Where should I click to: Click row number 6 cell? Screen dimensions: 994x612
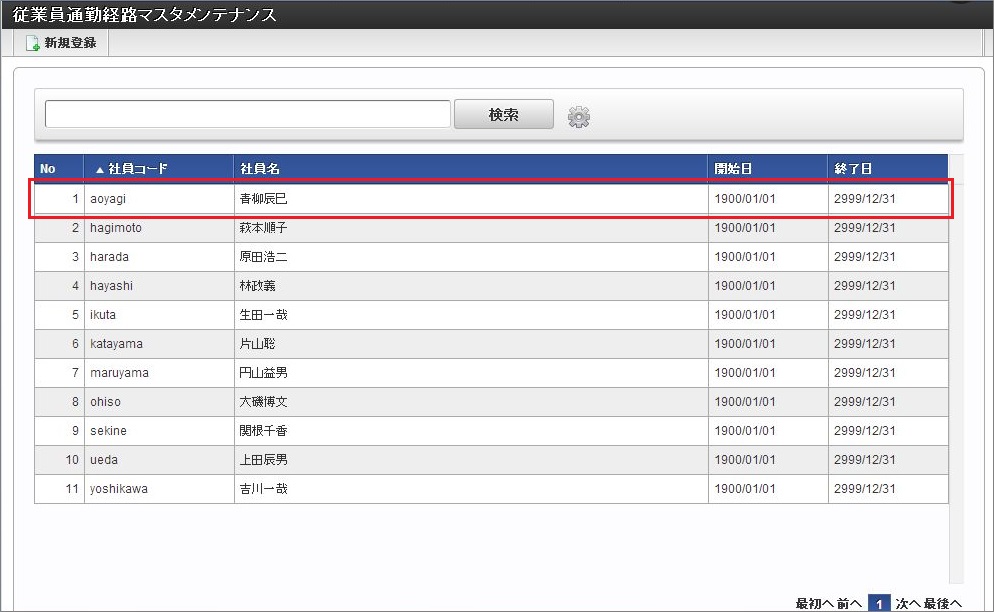pyautogui.click(x=60, y=344)
